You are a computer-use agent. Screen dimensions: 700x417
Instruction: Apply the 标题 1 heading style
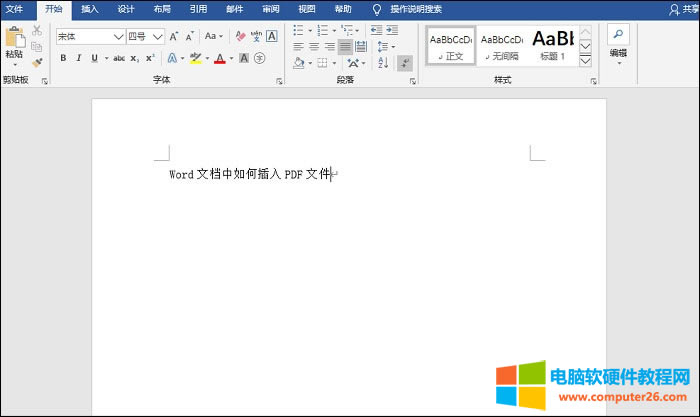point(551,45)
